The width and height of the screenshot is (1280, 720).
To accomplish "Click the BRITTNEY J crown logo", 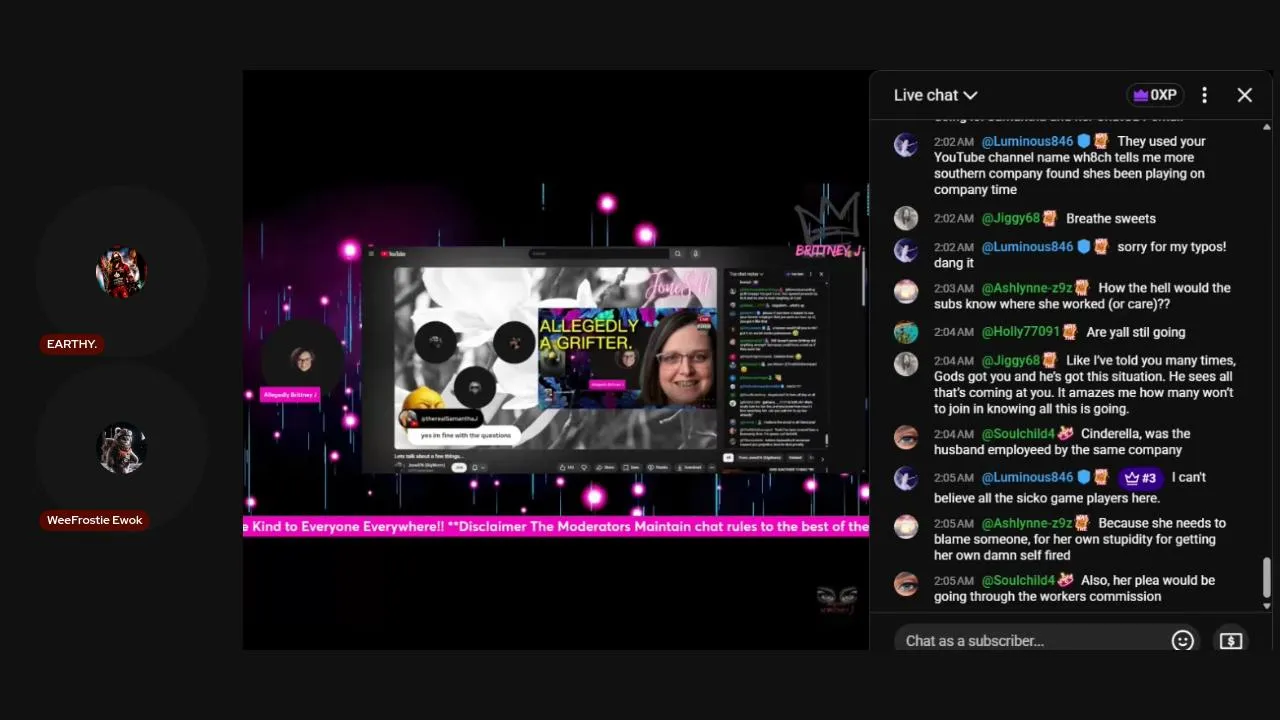I will coord(828,226).
